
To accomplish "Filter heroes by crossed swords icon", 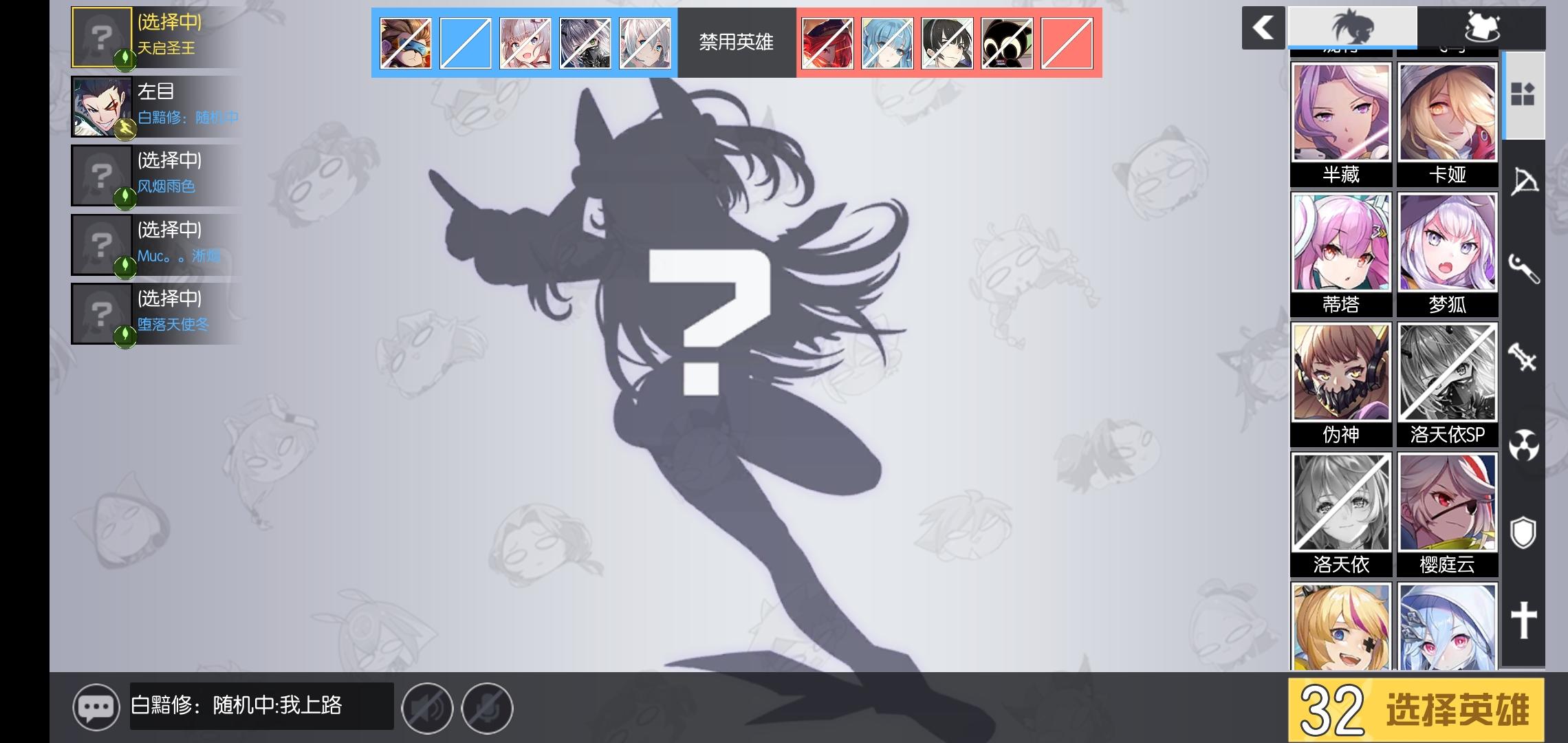I will (1523, 357).
